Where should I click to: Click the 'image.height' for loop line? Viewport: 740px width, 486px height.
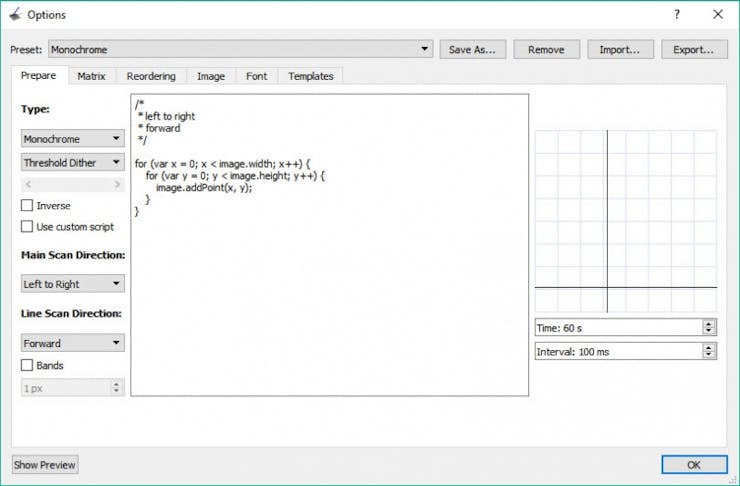[235, 176]
